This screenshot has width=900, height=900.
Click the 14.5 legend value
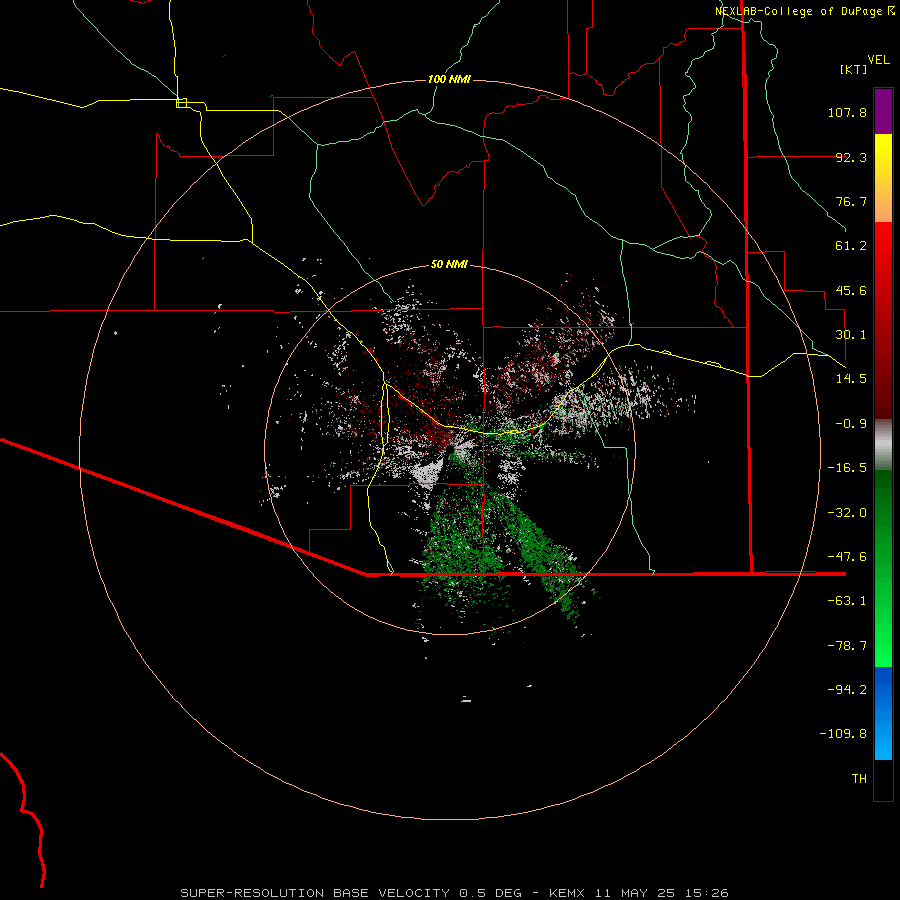click(851, 379)
